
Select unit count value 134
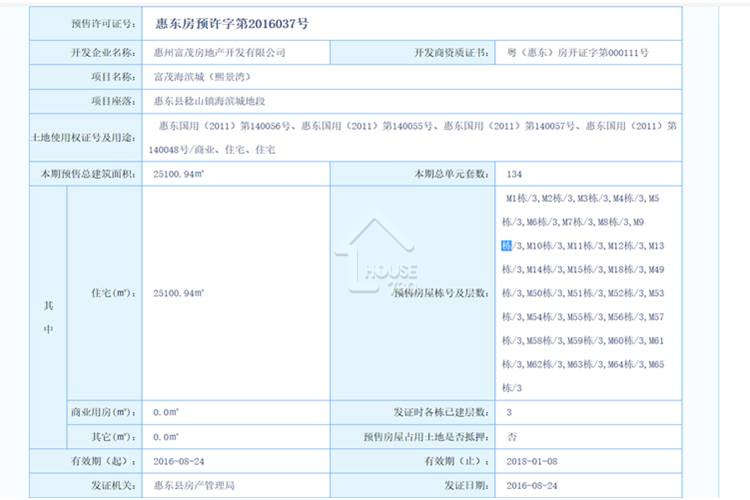515,174
